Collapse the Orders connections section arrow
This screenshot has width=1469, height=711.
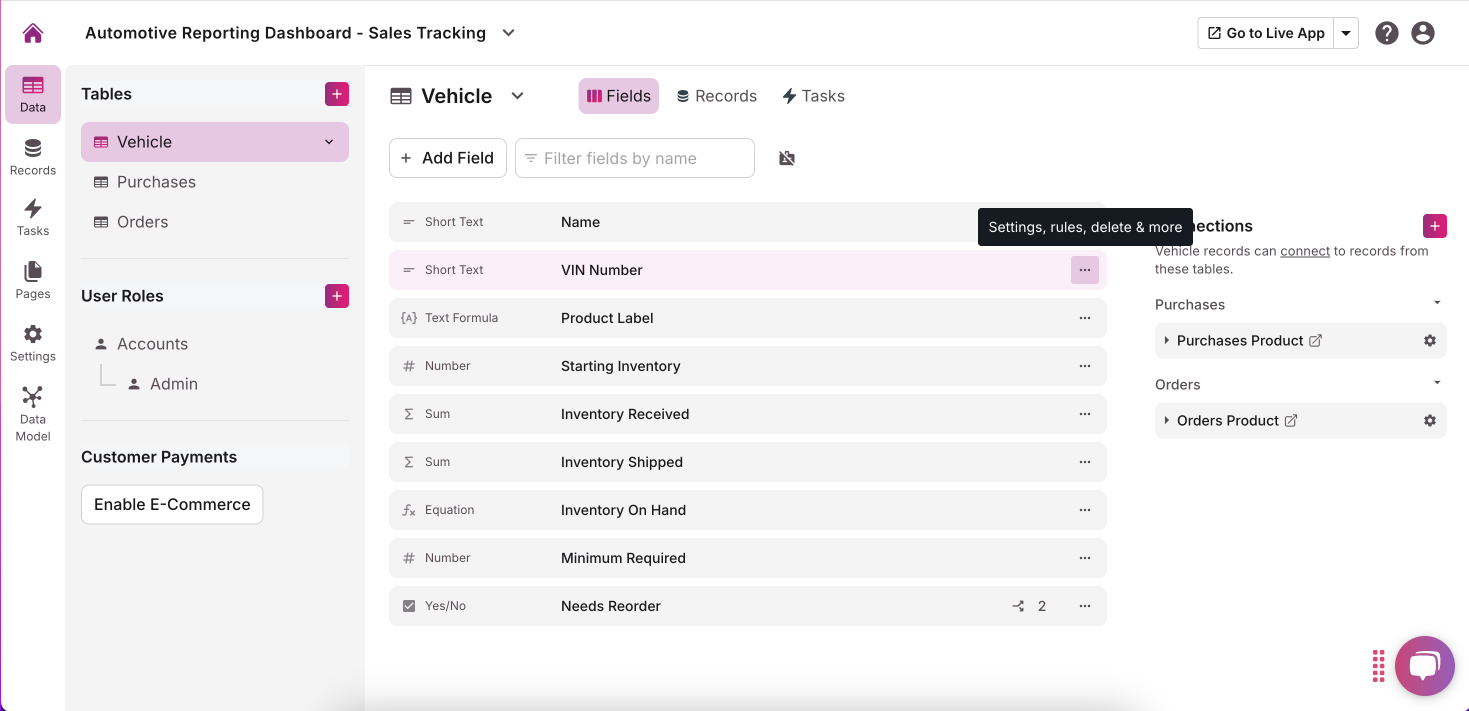1437,383
